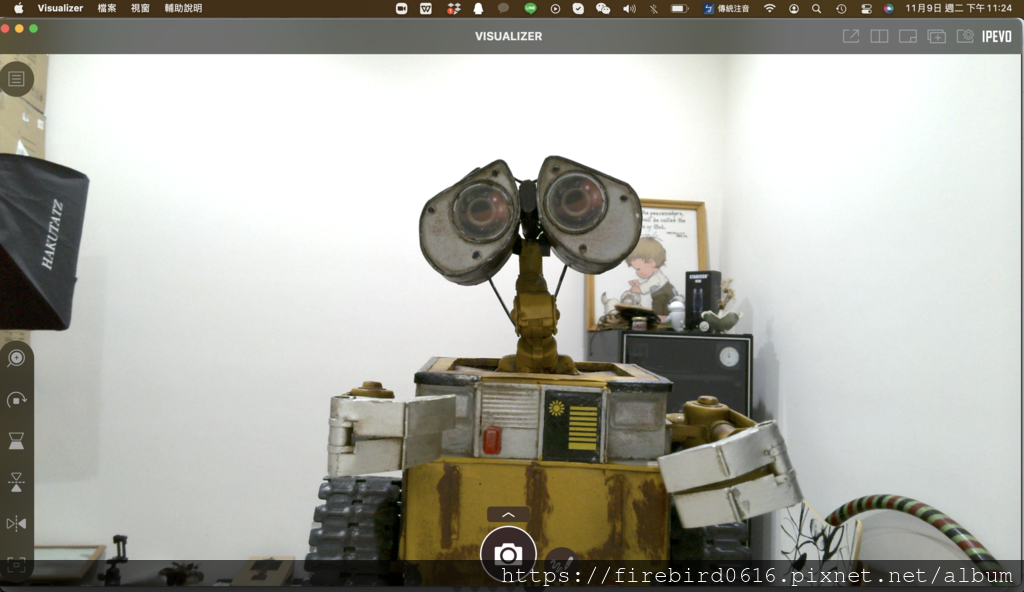Click the IPEVO logo in title bar
The width and height of the screenshot is (1024, 592).
(x=997, y=37)
